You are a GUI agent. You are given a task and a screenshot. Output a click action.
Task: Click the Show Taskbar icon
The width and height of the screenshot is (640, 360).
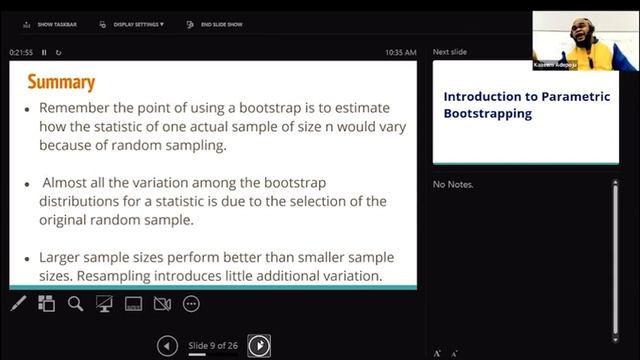[27, 24]
